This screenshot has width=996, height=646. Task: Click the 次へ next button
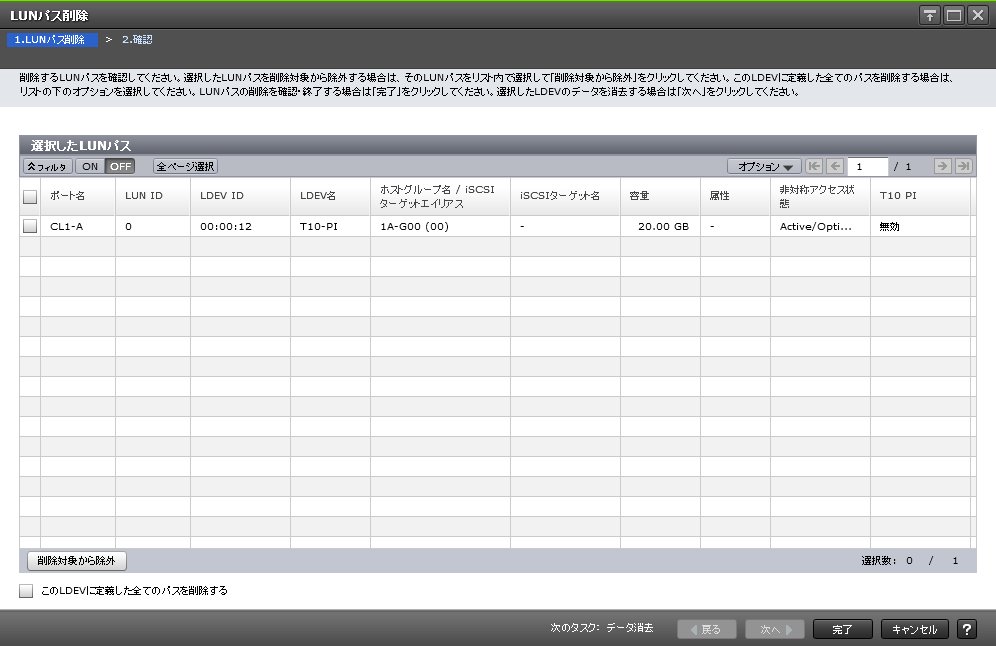[x=775, y=629]
